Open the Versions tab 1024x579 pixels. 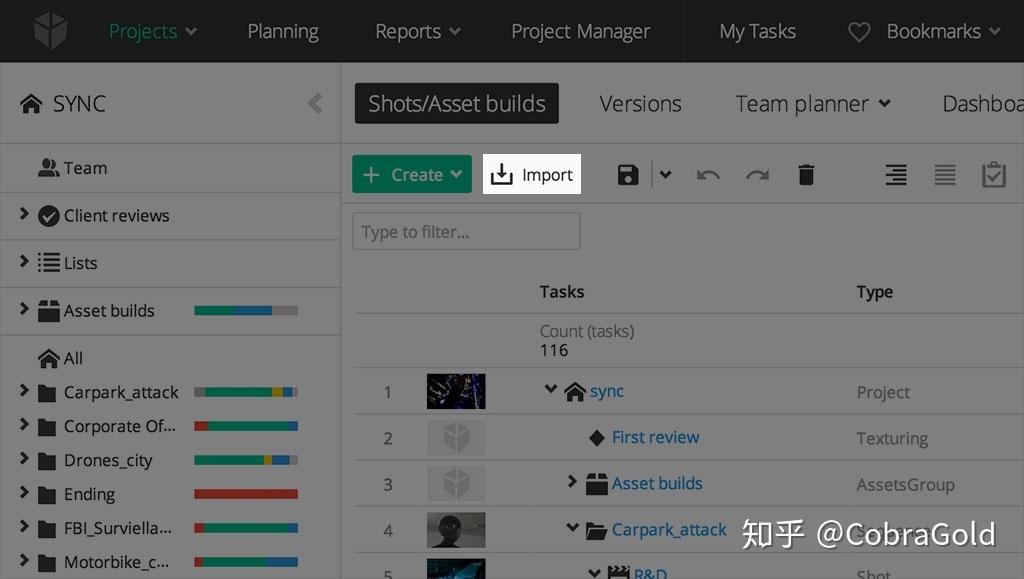coord(640,104)
